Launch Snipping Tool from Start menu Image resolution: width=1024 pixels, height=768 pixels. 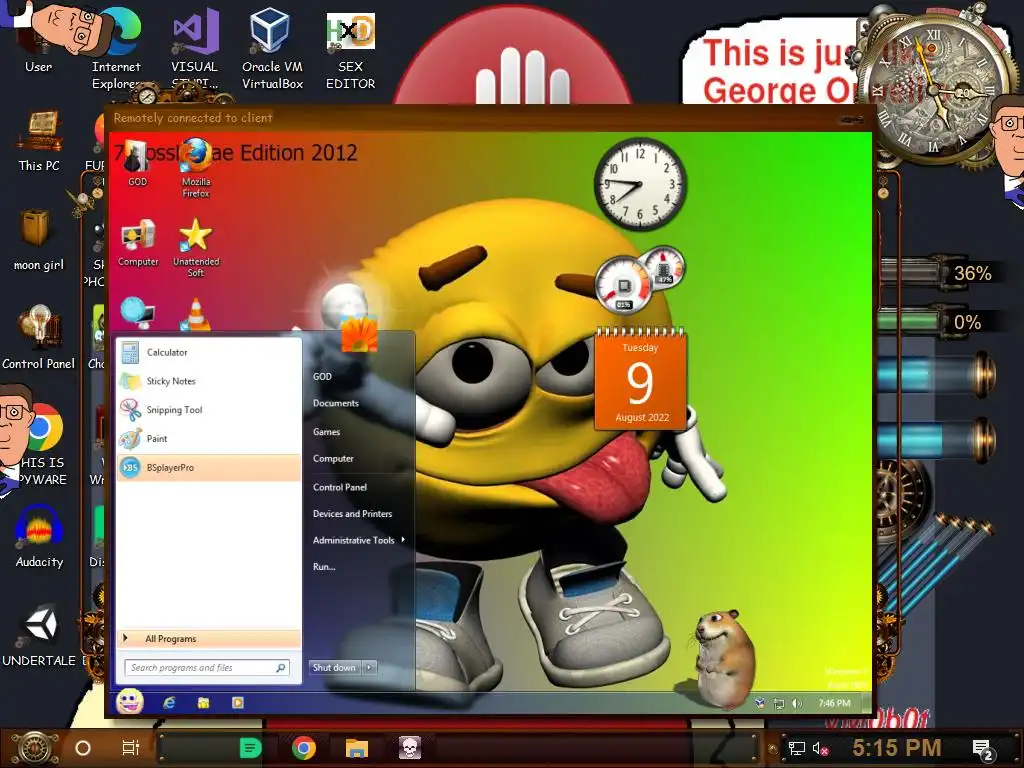coord(208,410)
